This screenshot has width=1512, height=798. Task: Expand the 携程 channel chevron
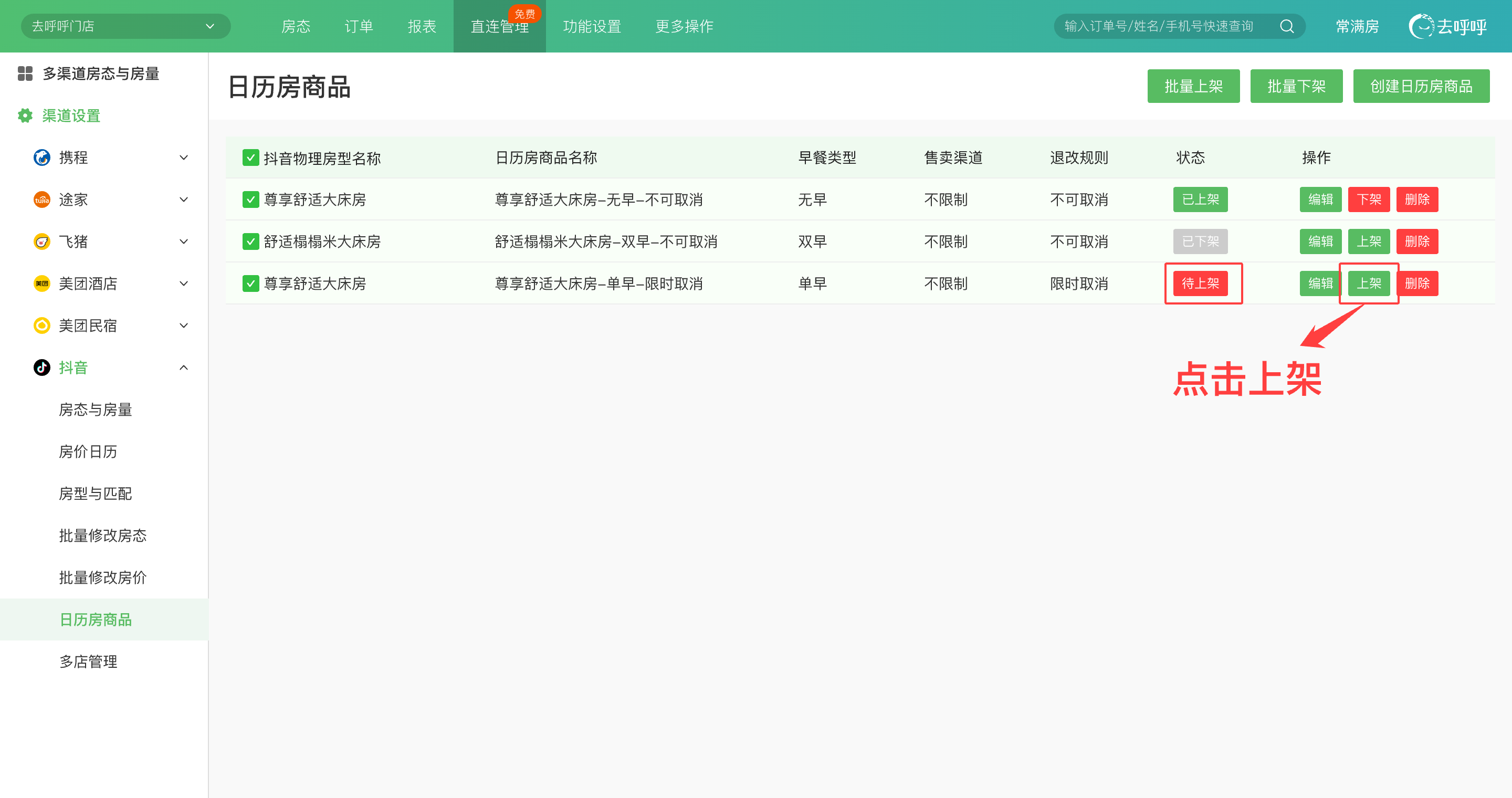point(184,157)
